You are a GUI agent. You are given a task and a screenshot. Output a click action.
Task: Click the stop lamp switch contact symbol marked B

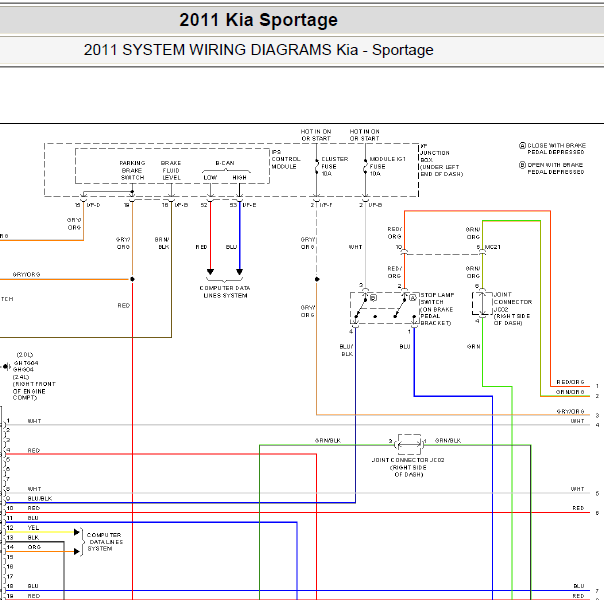(373, 298)
